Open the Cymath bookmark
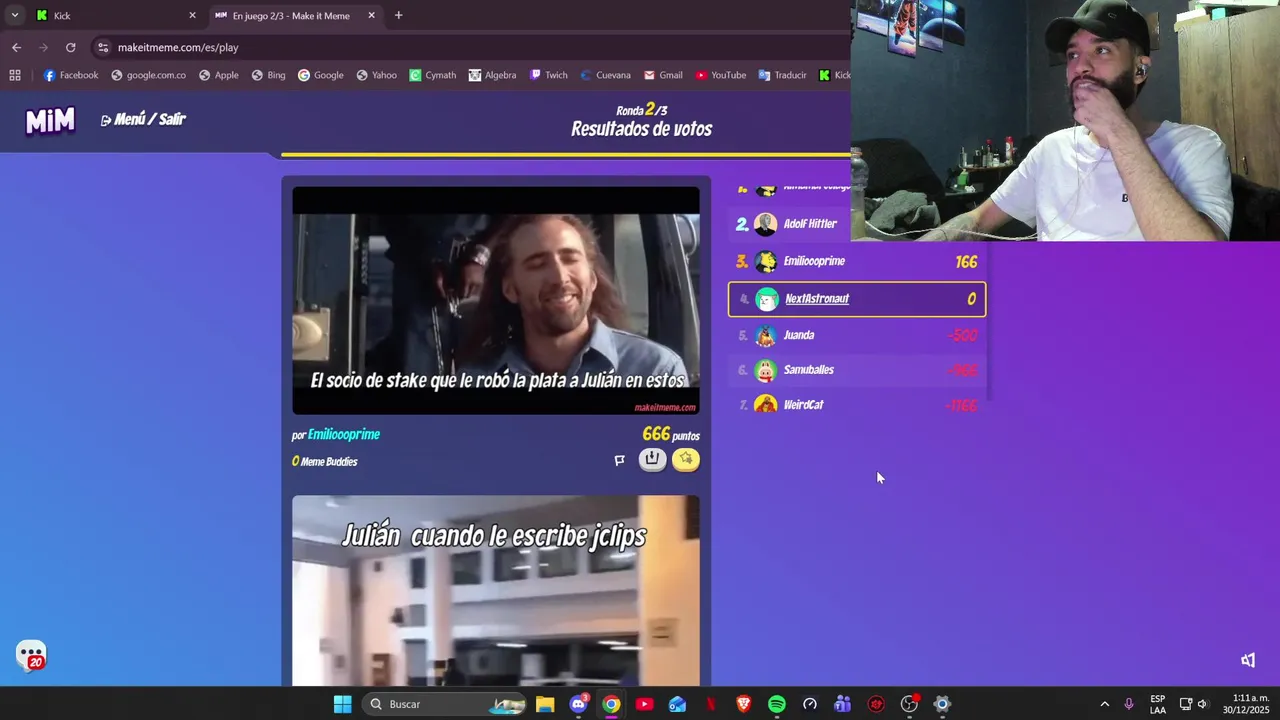 [x=432, y=75]
